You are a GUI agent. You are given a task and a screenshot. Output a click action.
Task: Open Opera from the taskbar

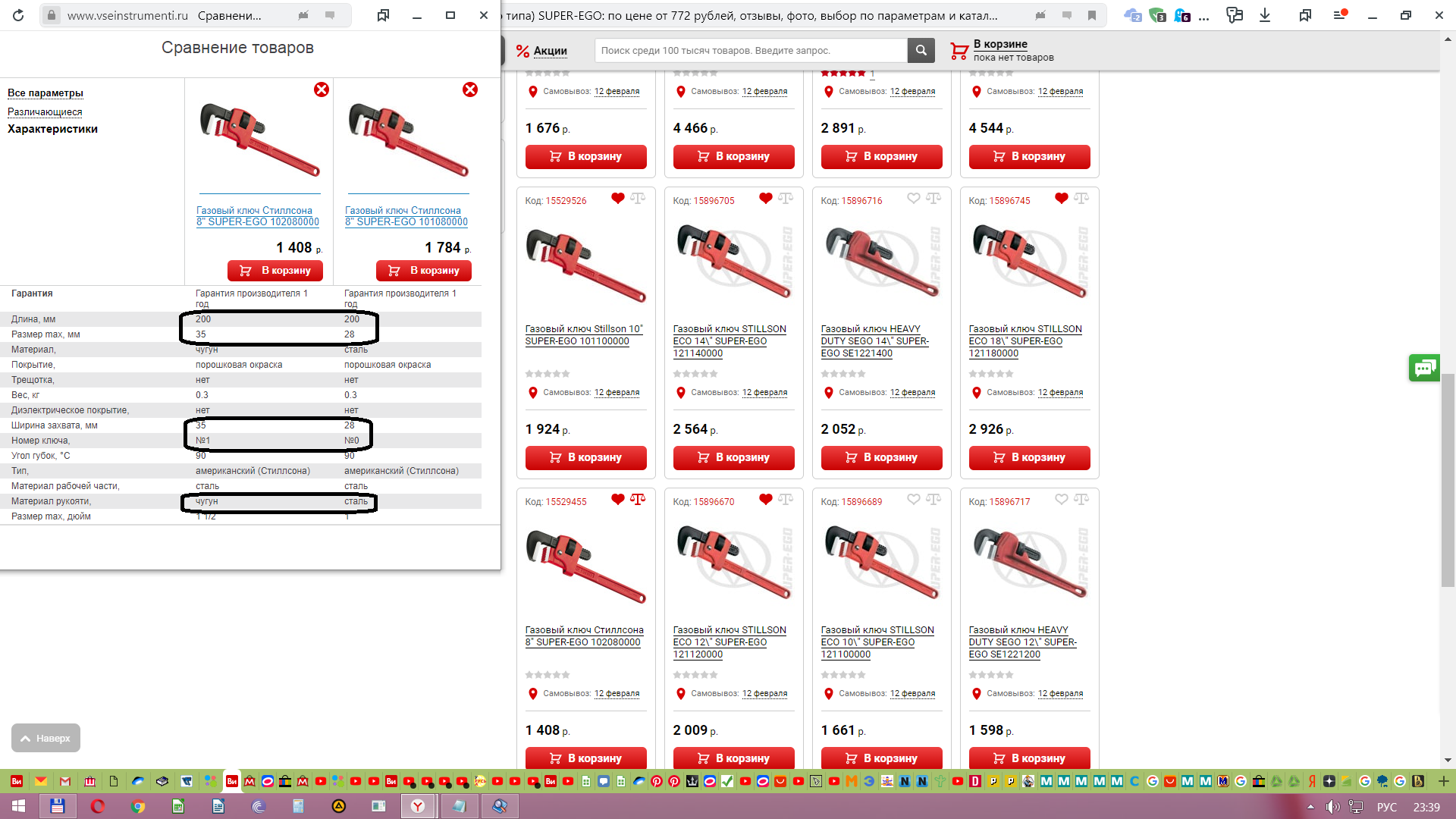coord(97,806)
